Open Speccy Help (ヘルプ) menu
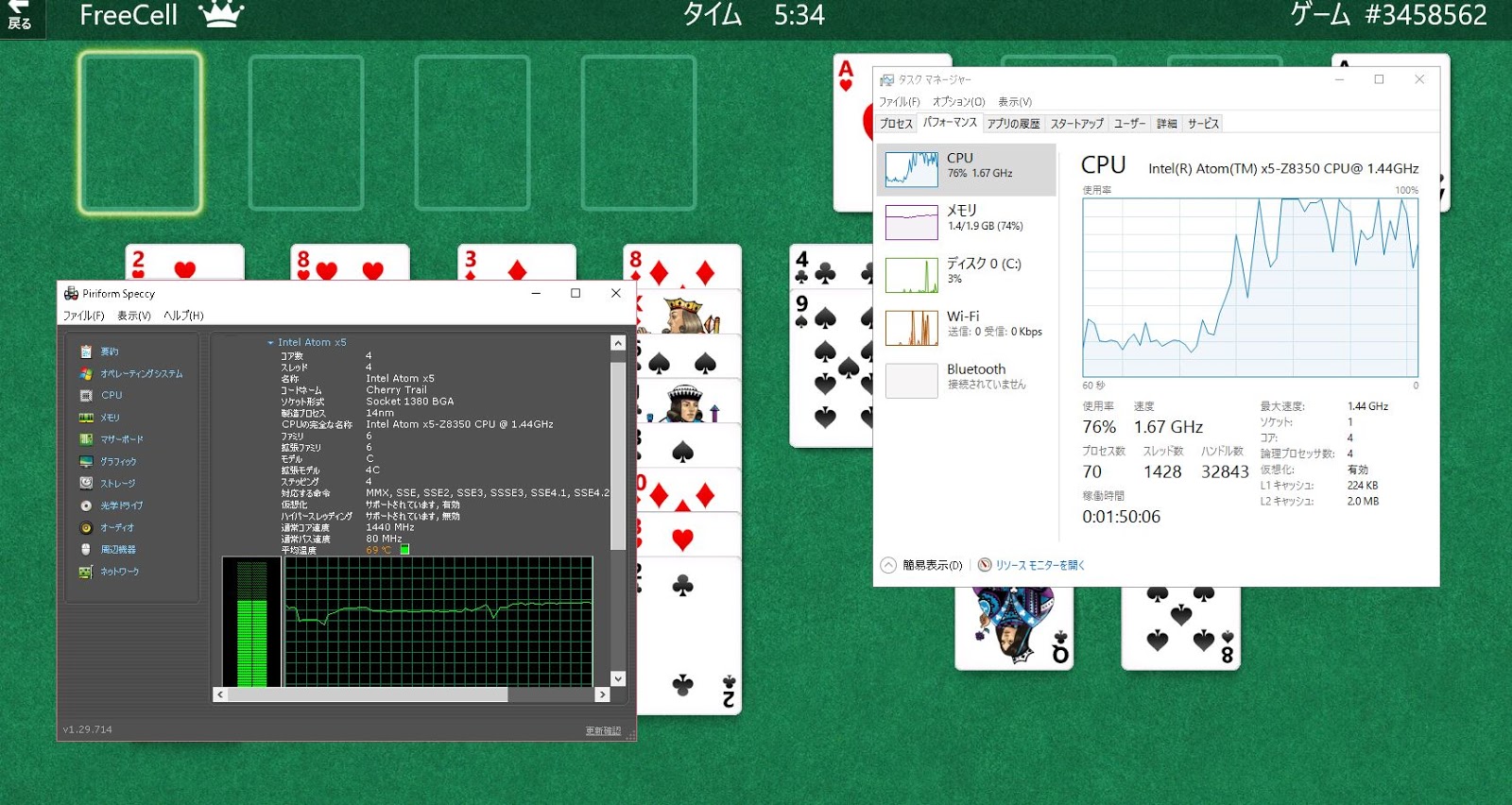The width and height of the screenshot is (1512, 805). click(x=183, y=316)
